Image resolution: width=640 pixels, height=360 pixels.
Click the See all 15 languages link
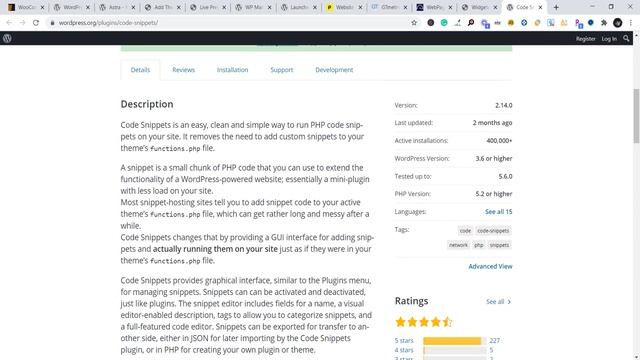498,212
